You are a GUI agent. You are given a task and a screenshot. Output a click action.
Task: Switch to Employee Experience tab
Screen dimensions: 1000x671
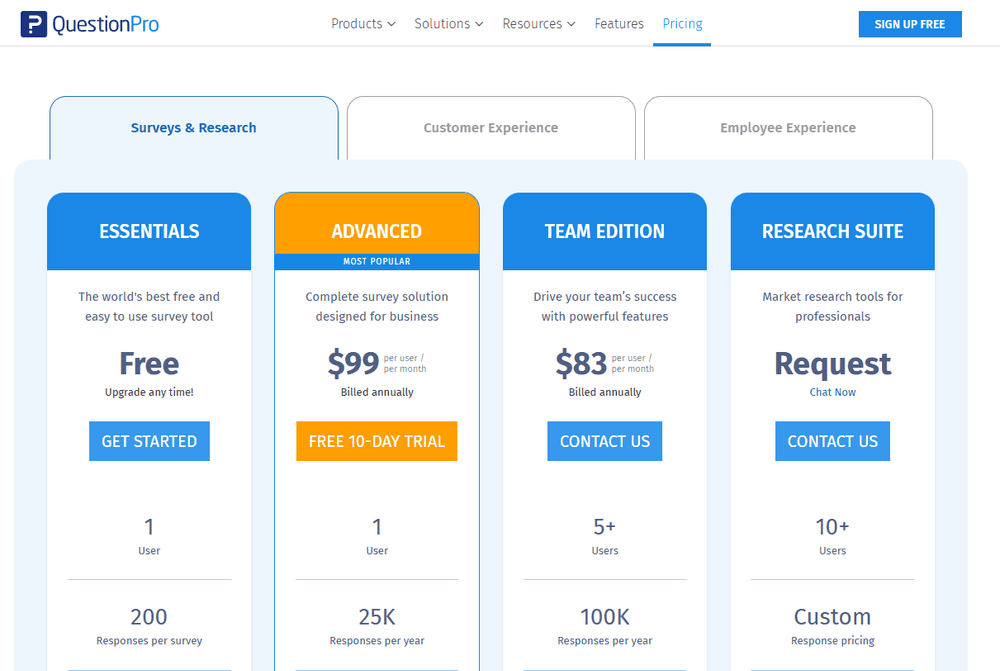788,128
